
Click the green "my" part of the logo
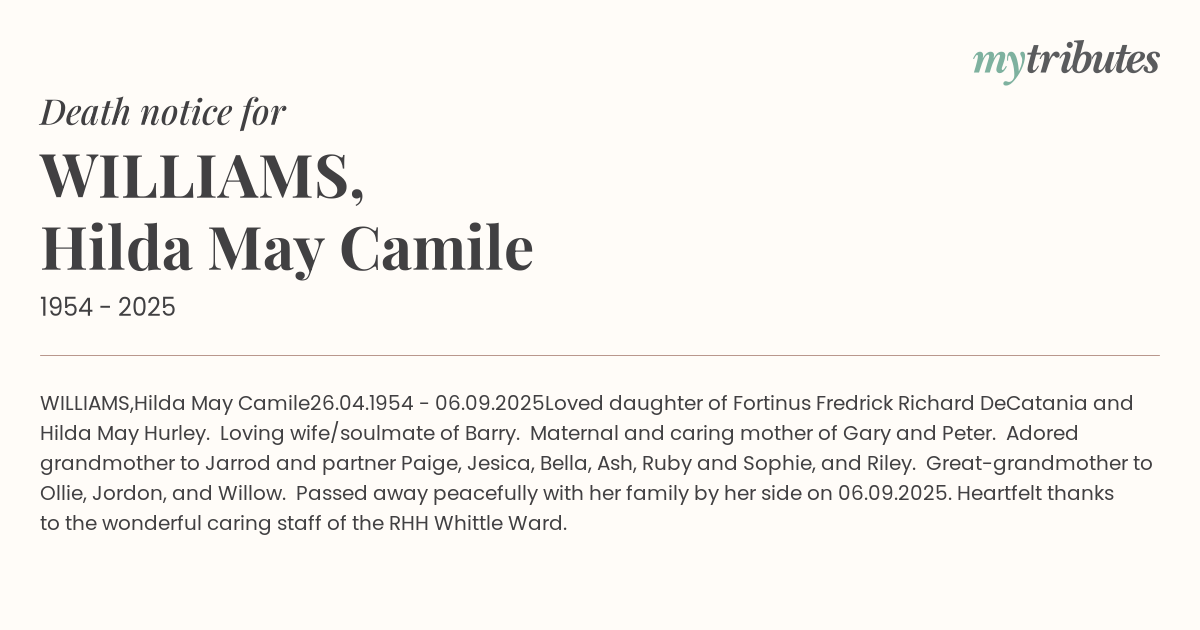[998, 62]
